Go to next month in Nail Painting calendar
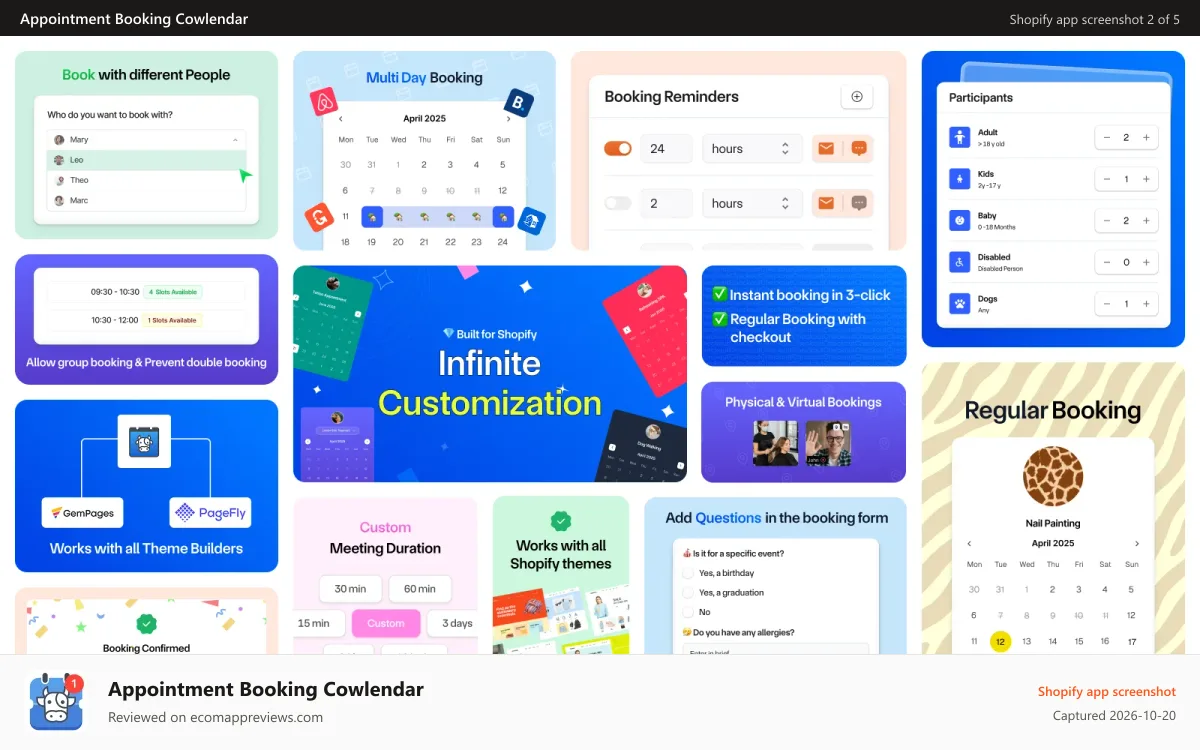 pos(1137,543)
